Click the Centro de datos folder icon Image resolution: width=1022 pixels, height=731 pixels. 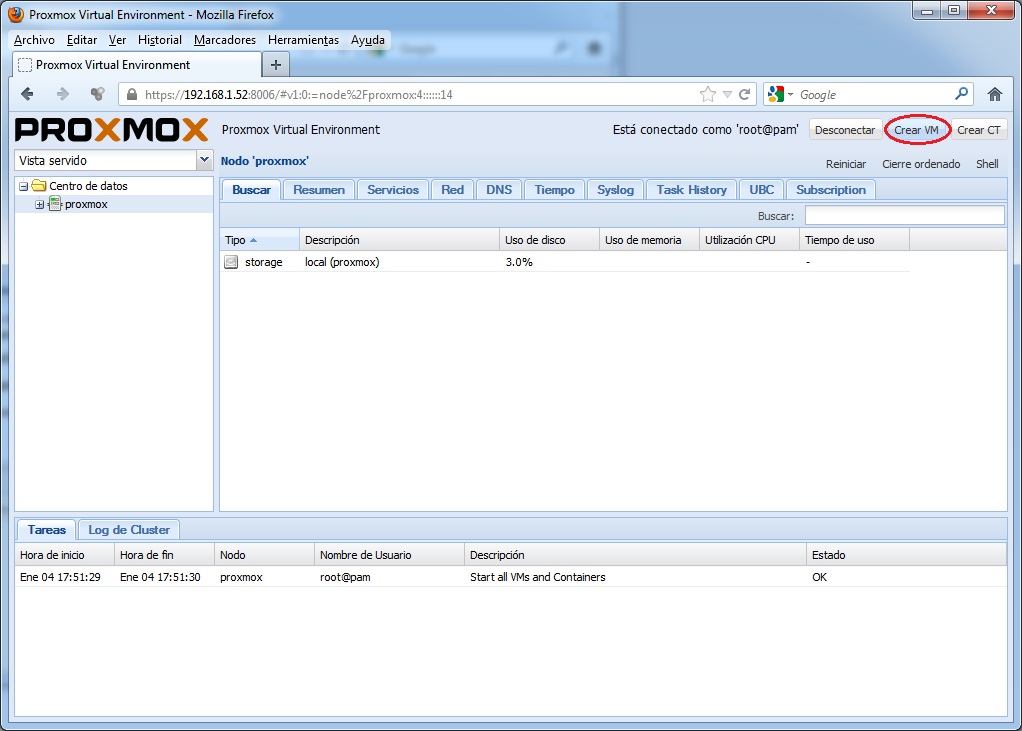pyautogui.click(x=39, y=186)
